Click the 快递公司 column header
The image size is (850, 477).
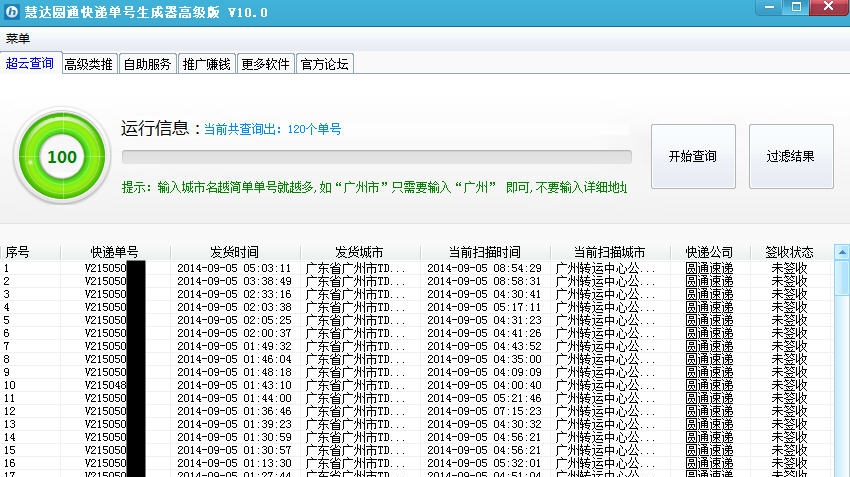pos(709,252)
